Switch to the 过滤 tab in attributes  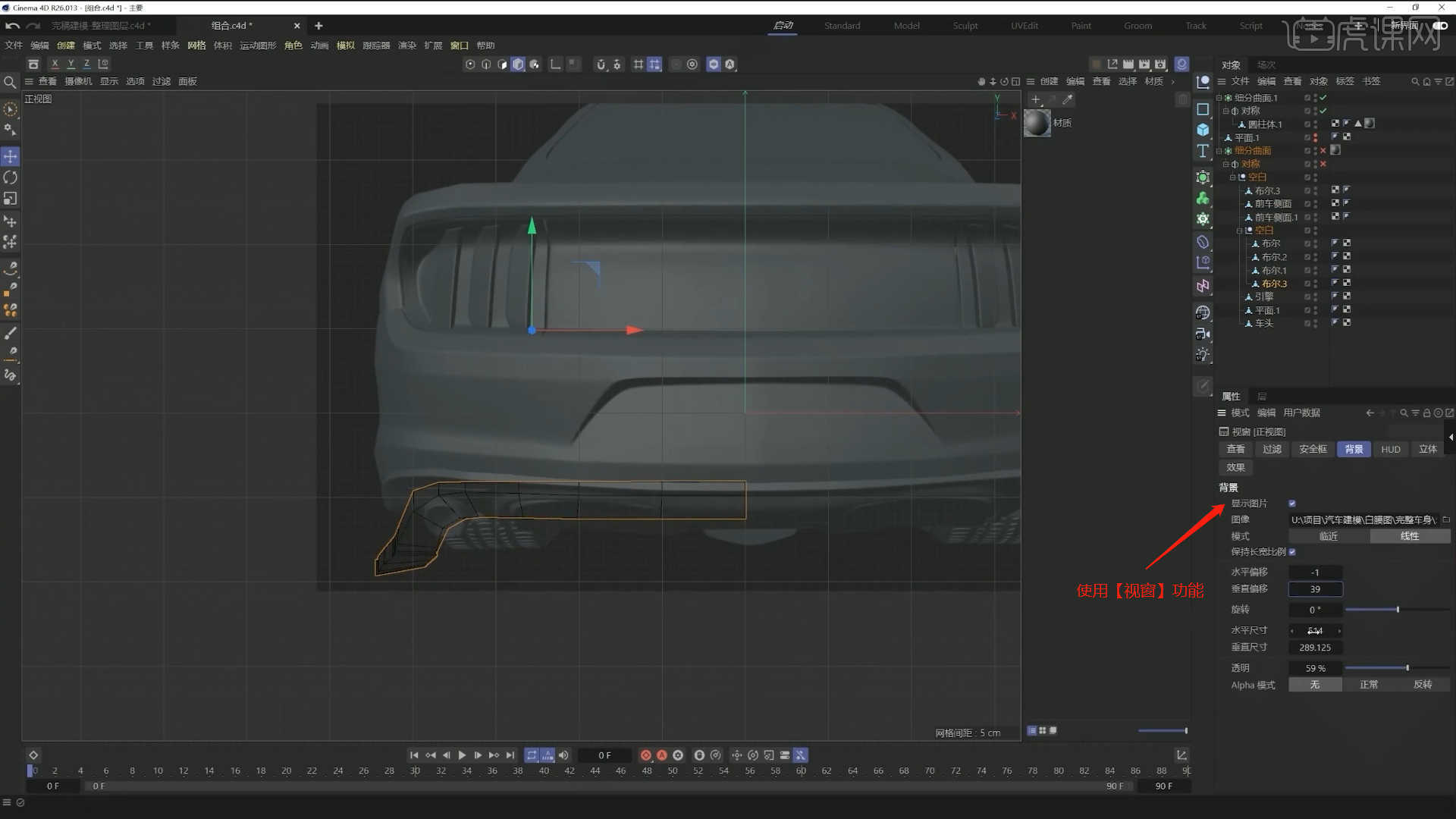[x=1272, y=449]
